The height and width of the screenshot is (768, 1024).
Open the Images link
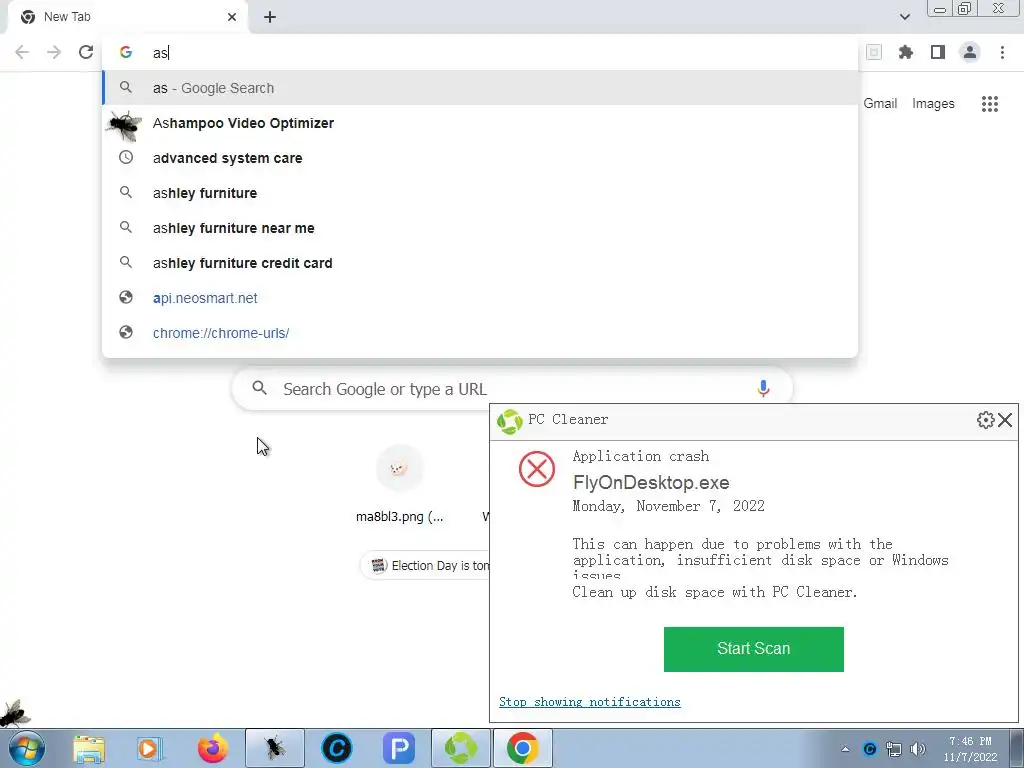[933, 103]
